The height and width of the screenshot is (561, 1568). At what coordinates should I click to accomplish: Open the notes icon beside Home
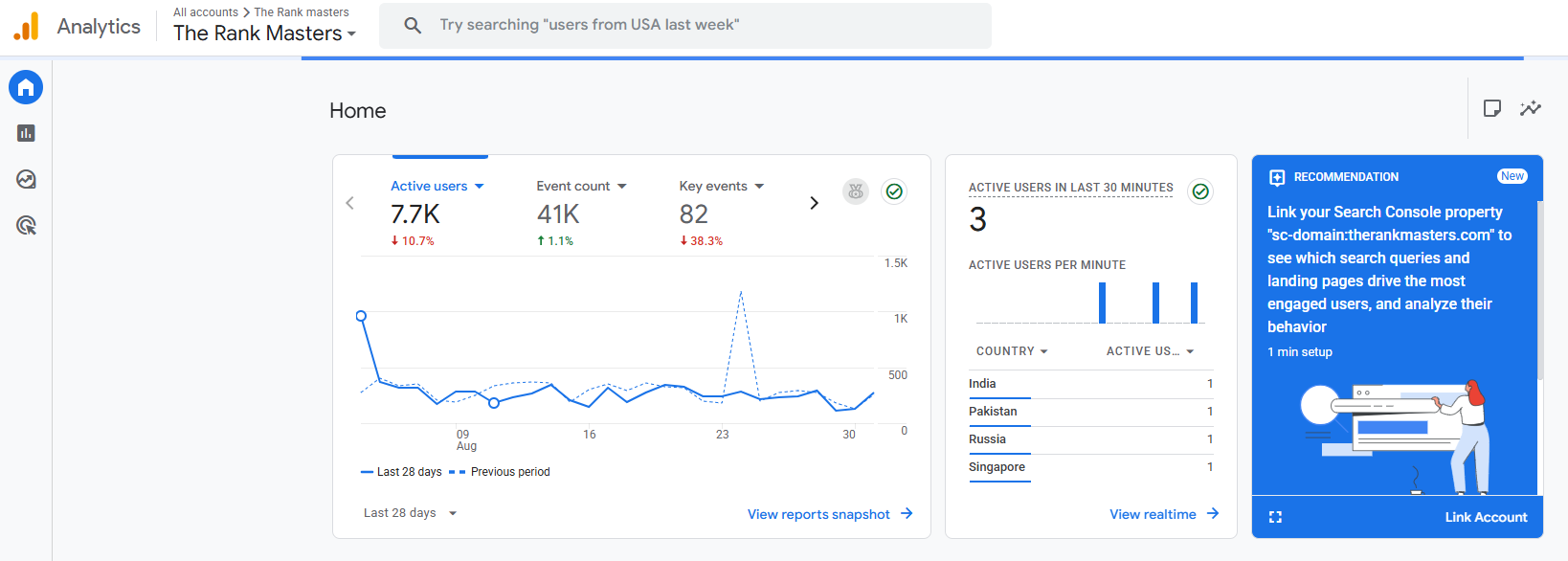tap(1491, 108)
